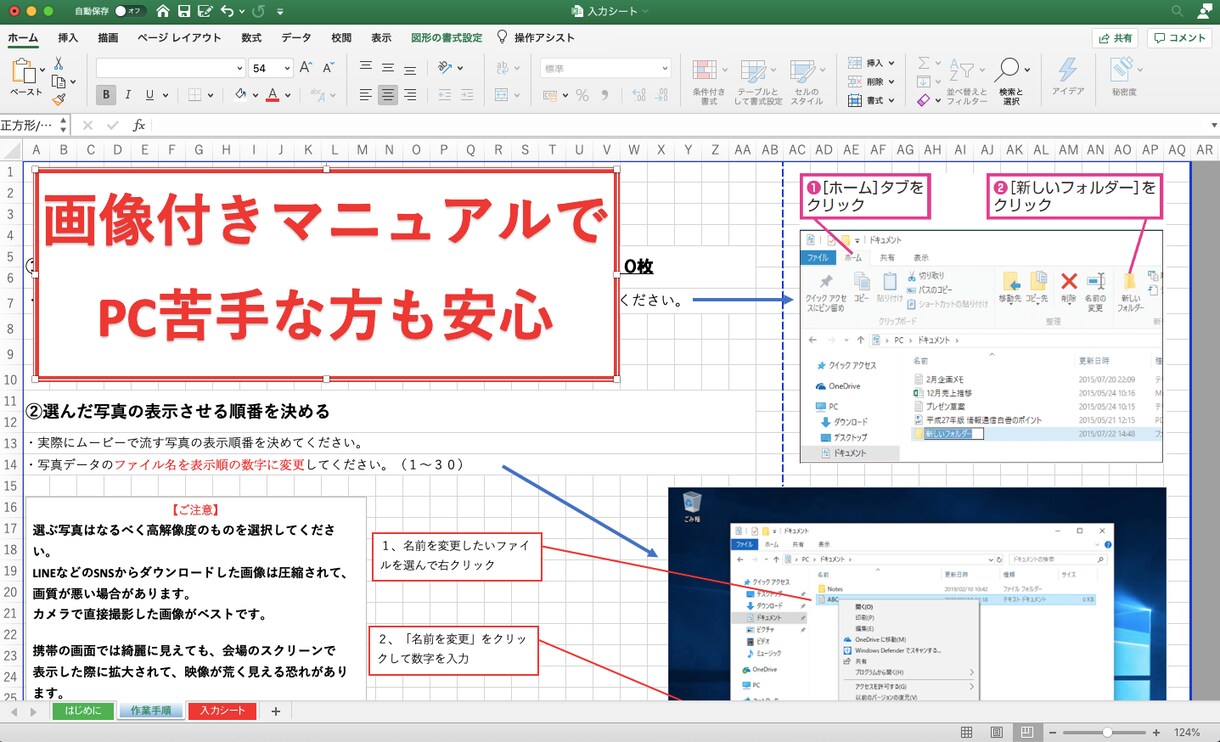Viewport: 1220px width, 742px height.
Task: Click the Sensitivity icon (秘密度)
Action: pyautogui.click(x=1124, y=76)
